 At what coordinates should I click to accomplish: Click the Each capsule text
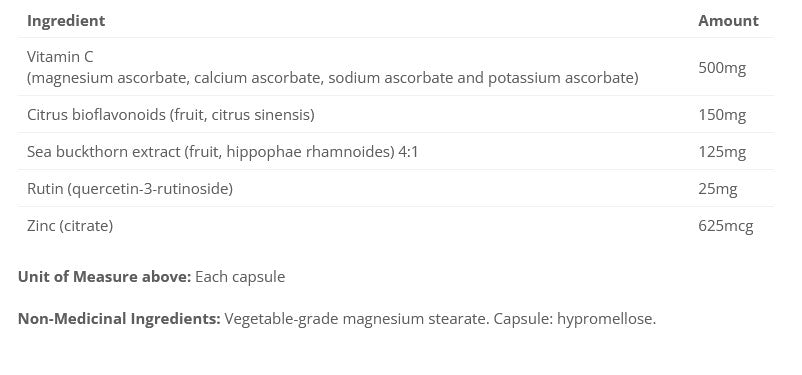240,277
